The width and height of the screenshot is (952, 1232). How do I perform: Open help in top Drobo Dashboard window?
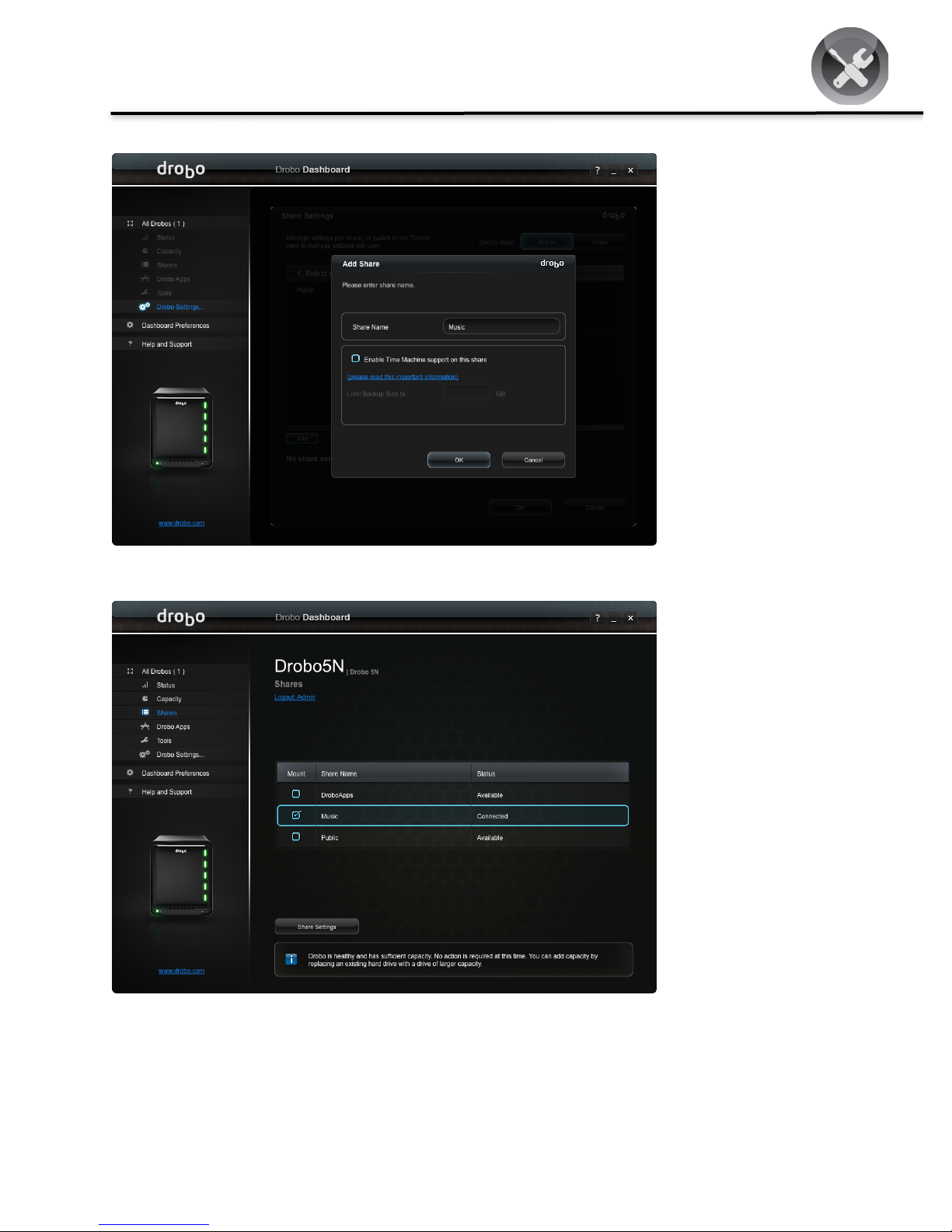pos(597,170)
